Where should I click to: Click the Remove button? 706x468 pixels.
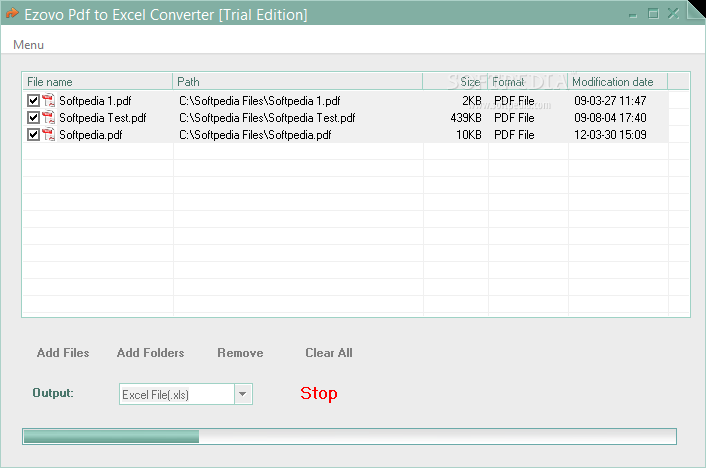(240, 353)
